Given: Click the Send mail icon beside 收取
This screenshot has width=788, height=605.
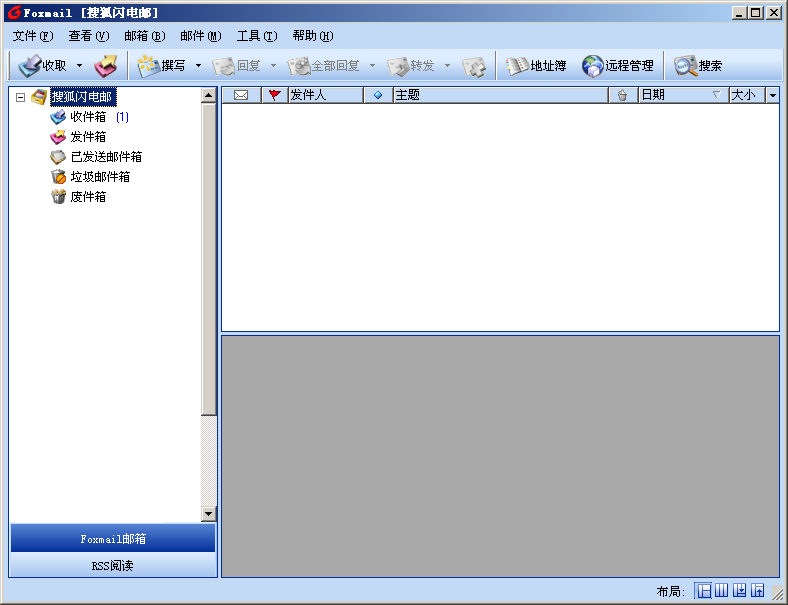Looking at the screenshot, I should pyautogui.click(x=106, y=66).
